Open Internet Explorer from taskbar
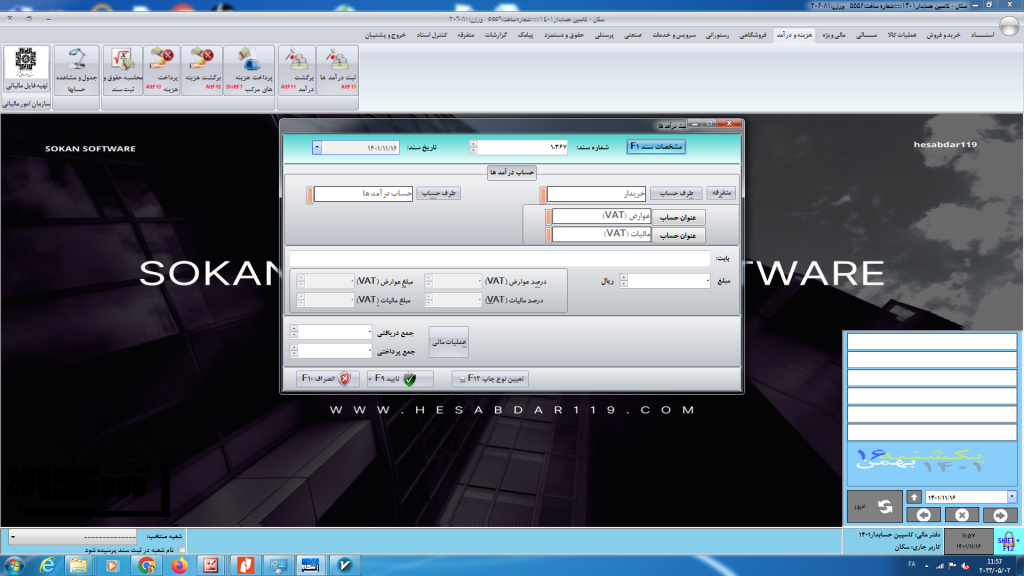This screenshot has width=1024, height=576. [x=47, y=566]
